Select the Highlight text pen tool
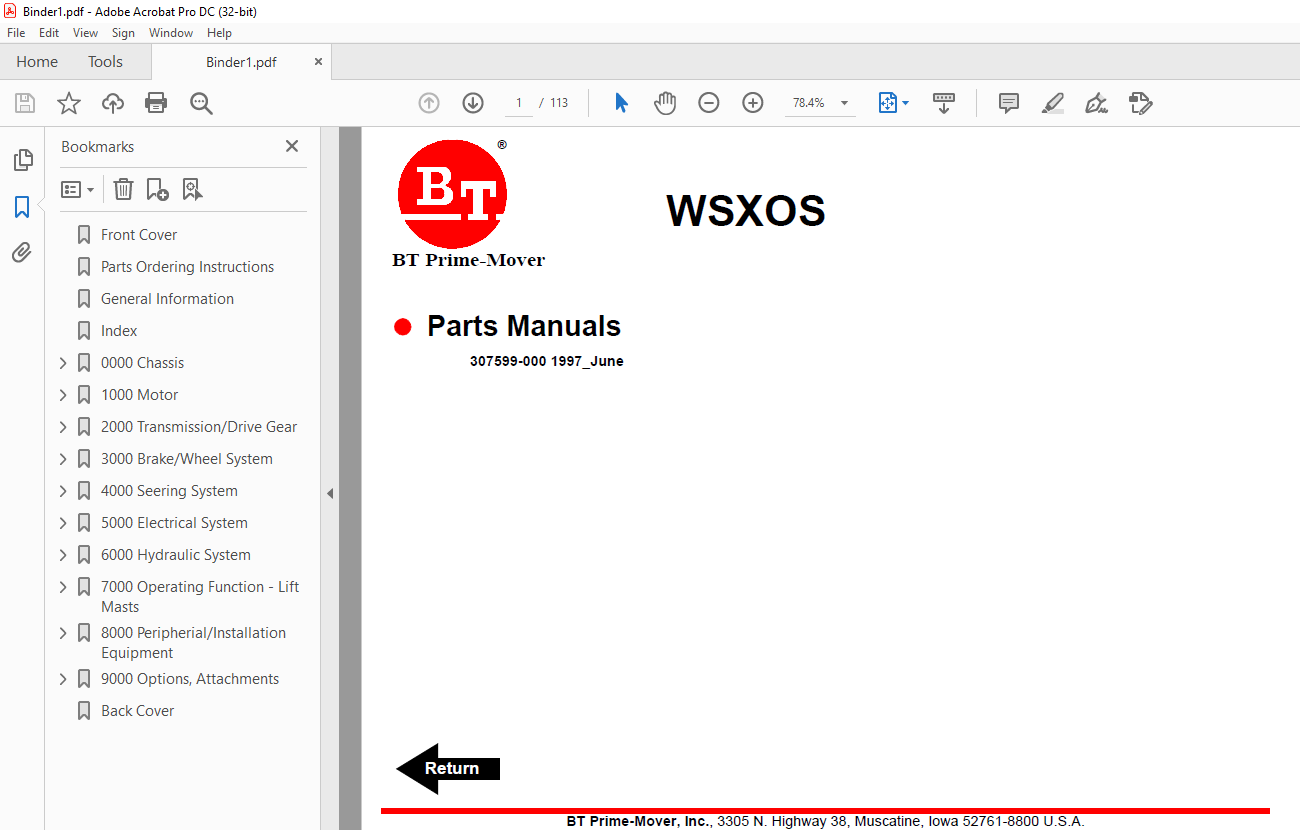 pos(1053,103)
